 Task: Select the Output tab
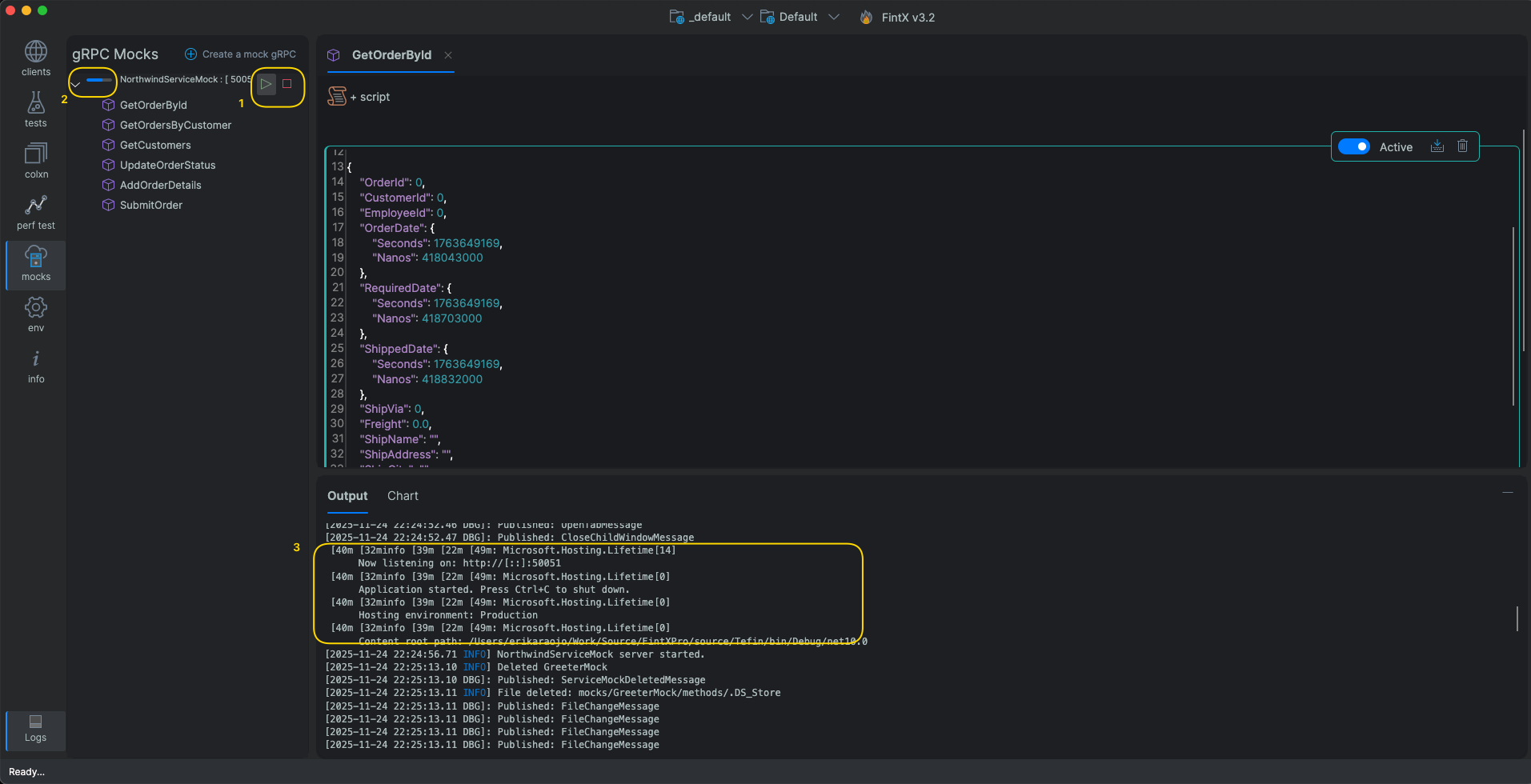click(x=347, y=496)
